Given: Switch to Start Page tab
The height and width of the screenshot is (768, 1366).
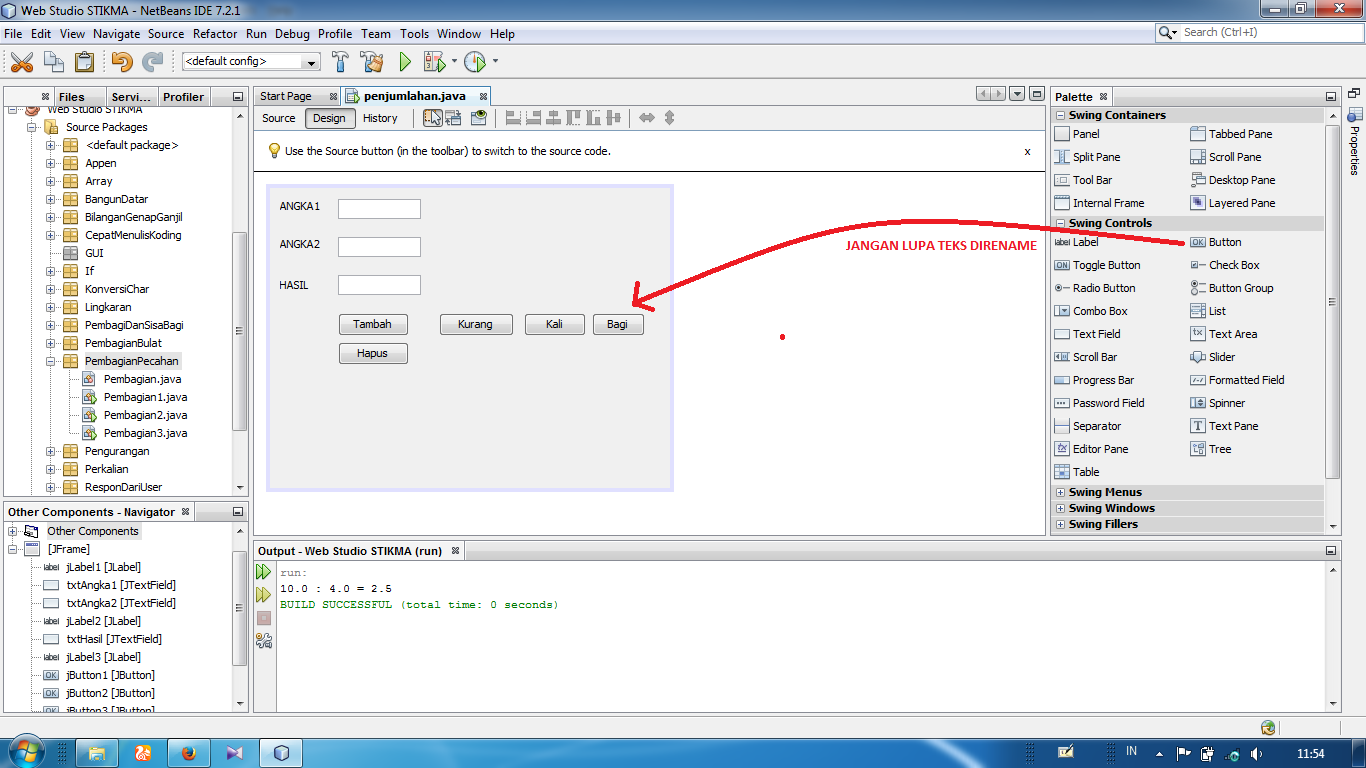Looking at the screenshot, I should (286, 96).
